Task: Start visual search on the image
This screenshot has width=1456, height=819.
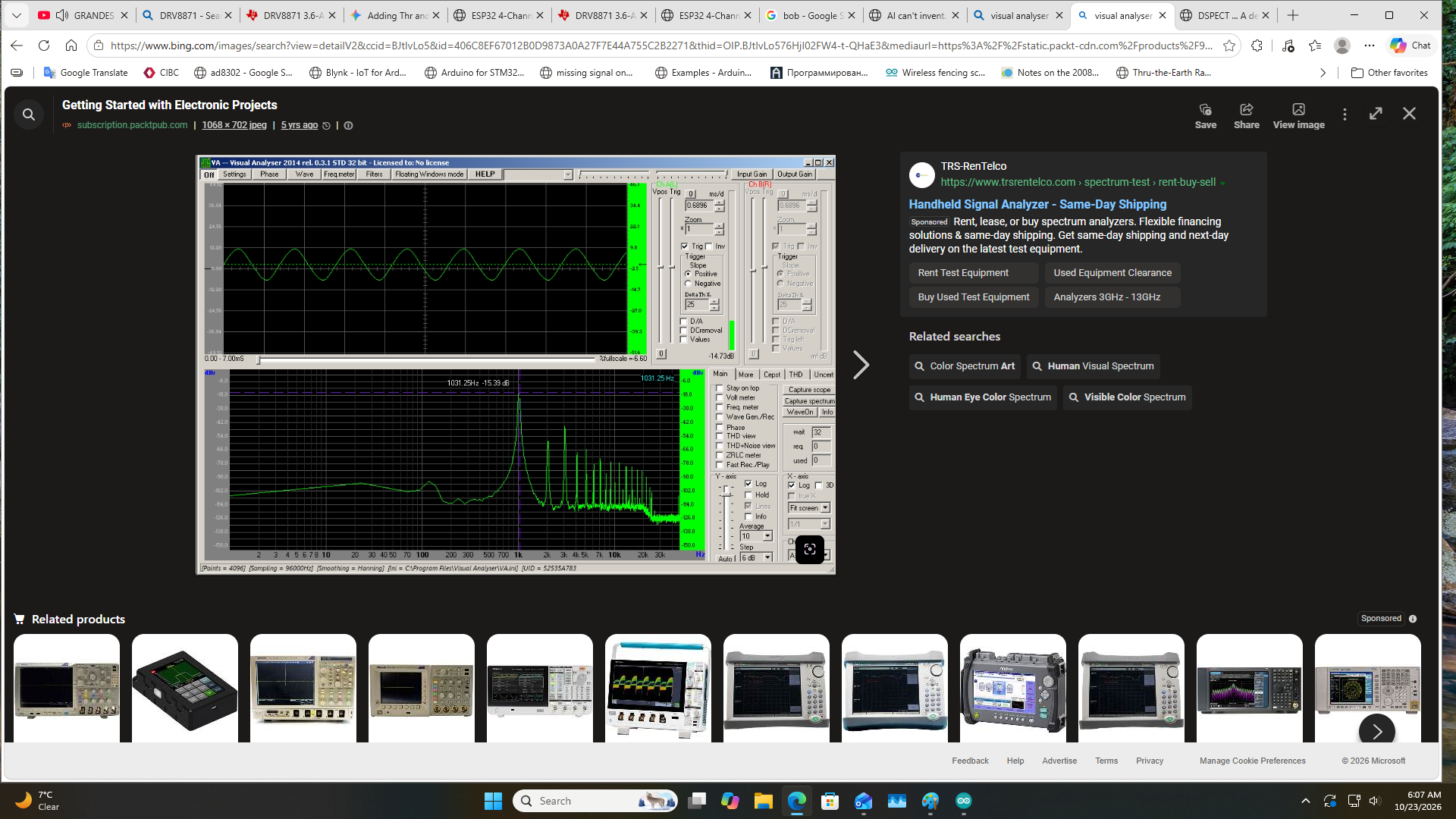Action: (x=809, y=549)
